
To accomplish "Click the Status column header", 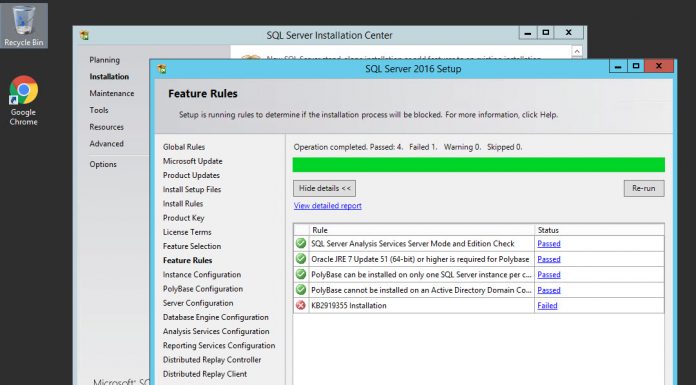I will click(600, 230).
